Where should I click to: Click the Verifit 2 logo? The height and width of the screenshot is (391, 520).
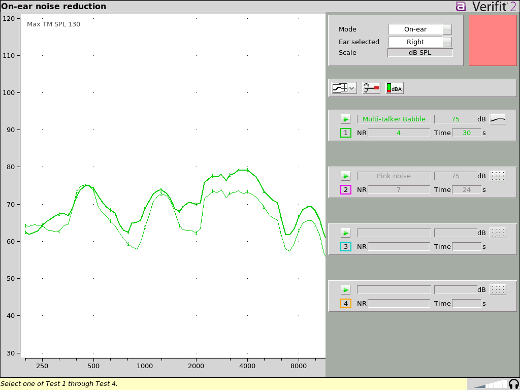486,6
